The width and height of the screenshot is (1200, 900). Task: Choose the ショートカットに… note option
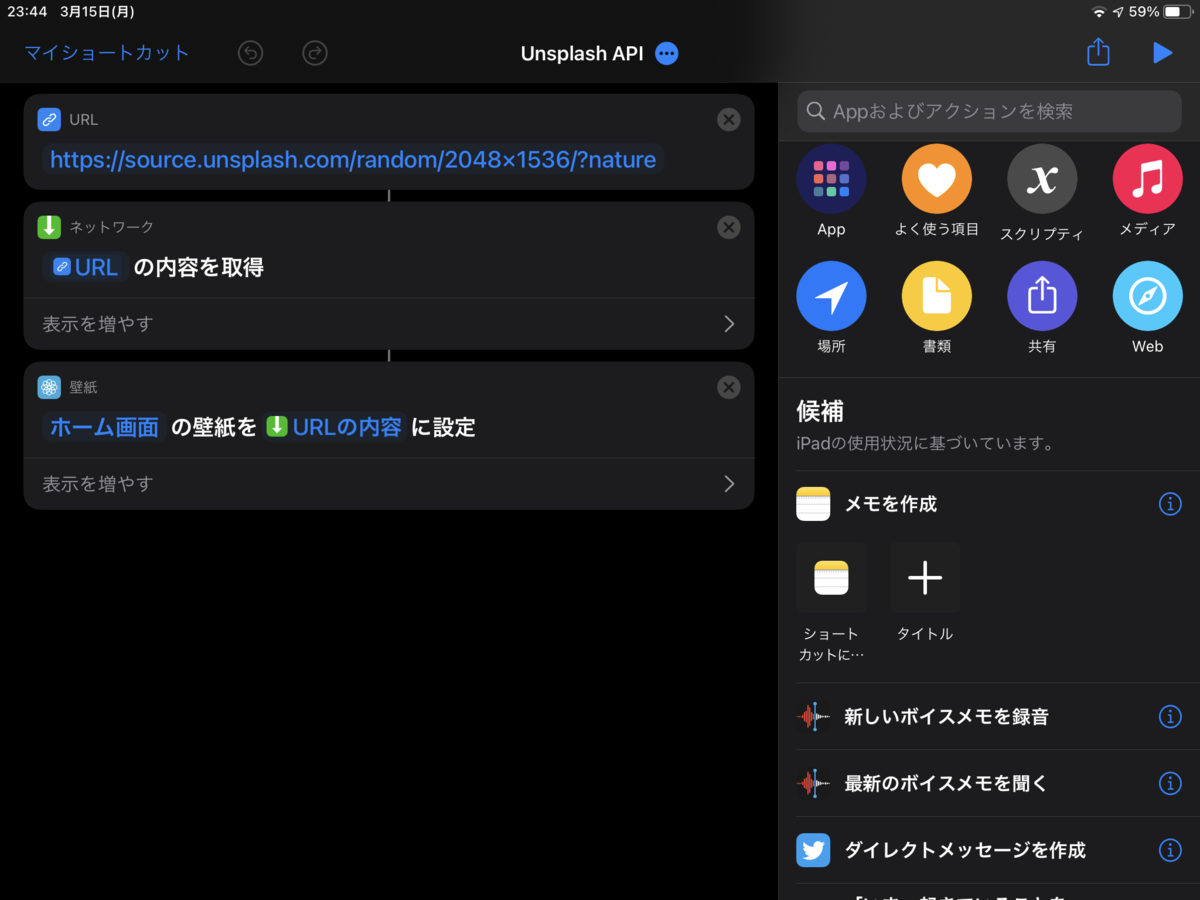click(831, 603)
